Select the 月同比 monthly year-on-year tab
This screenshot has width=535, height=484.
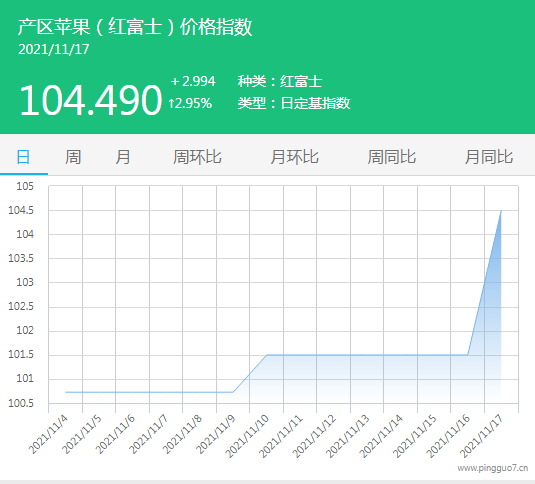click(x=489, y=157)
